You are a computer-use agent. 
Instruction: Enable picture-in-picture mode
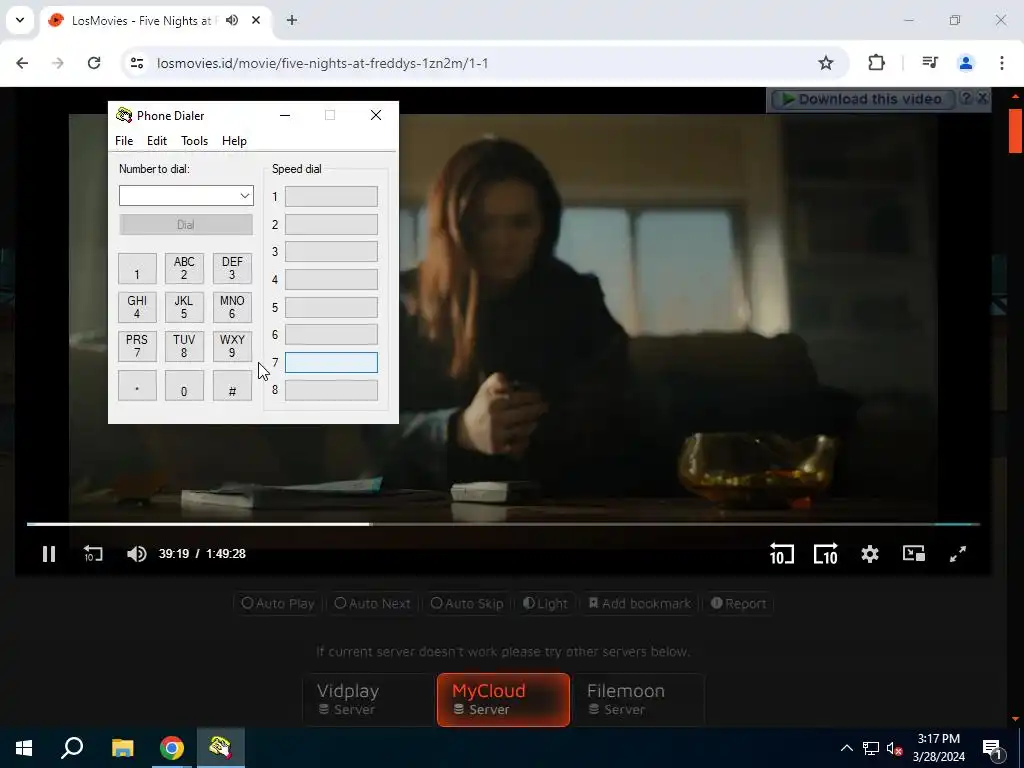(914, 554)
